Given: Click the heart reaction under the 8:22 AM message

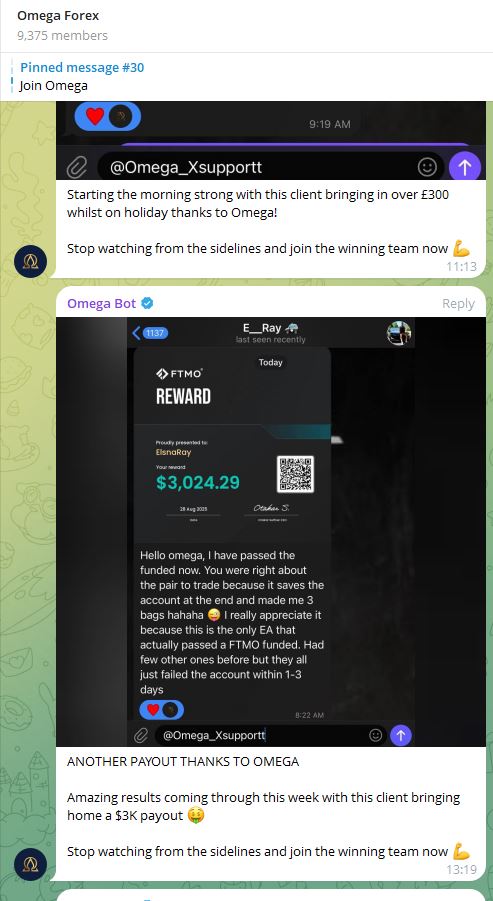Looking at the screenshot, I should [153, 710].
